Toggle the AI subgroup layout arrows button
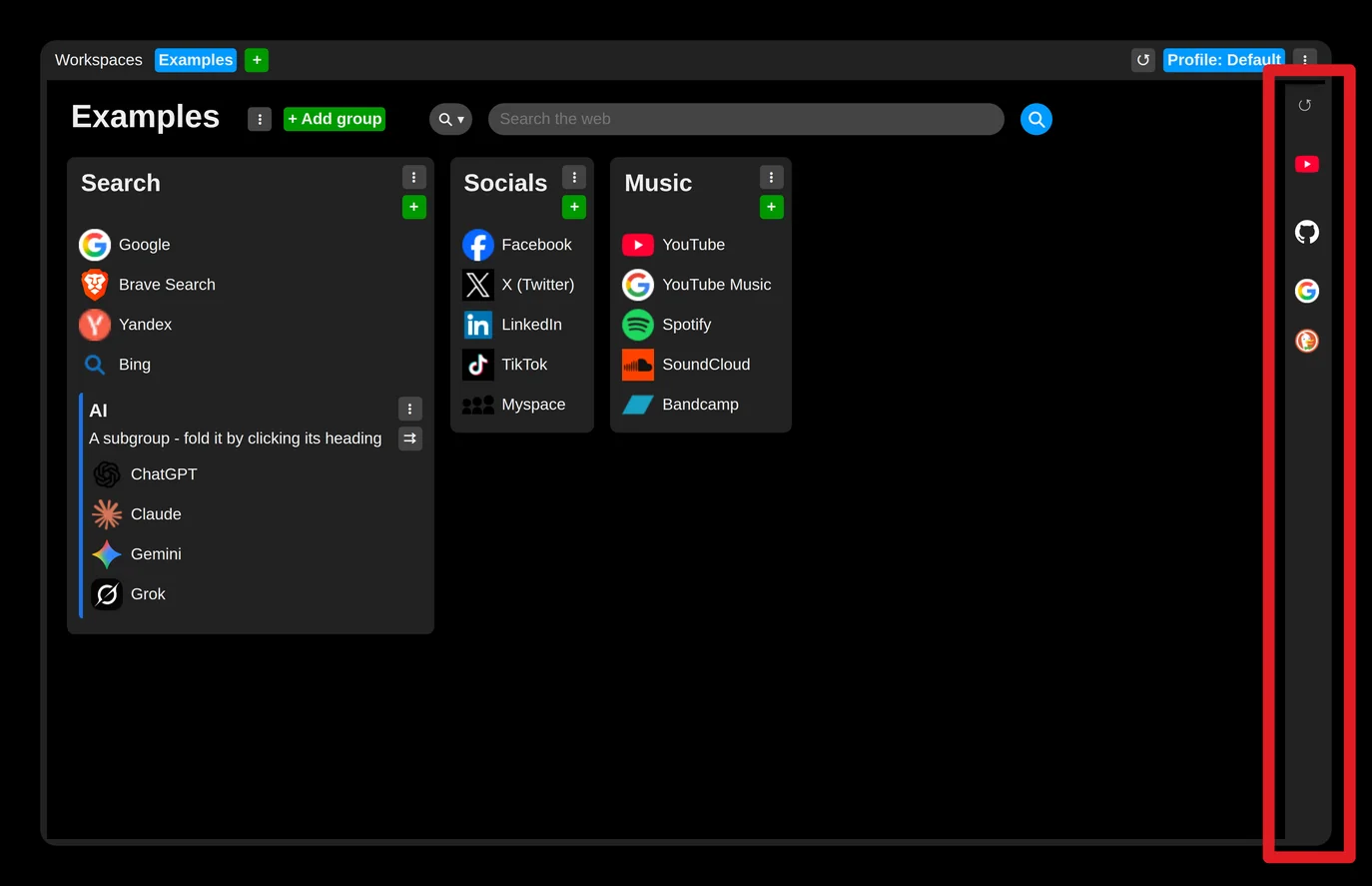This screenshot has width=1372, height=886. [410, 439]
